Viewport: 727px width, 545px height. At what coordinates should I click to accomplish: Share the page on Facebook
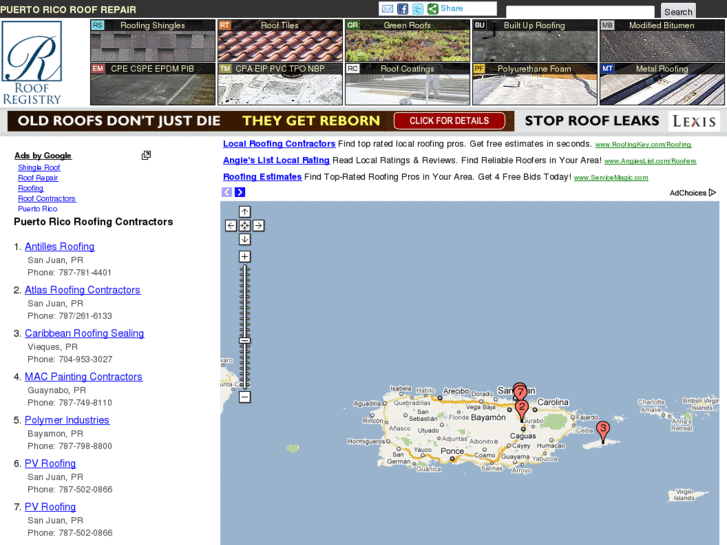coord(402,8)
